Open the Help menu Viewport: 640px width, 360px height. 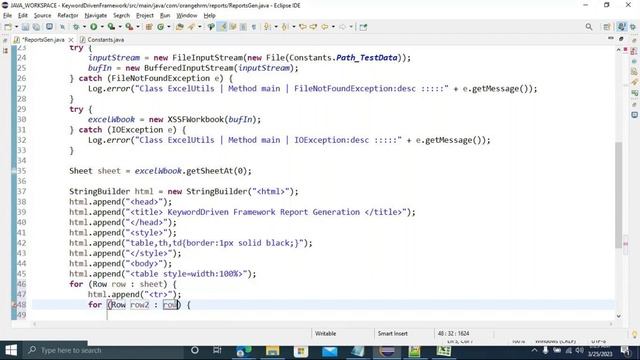coord(209,16)
